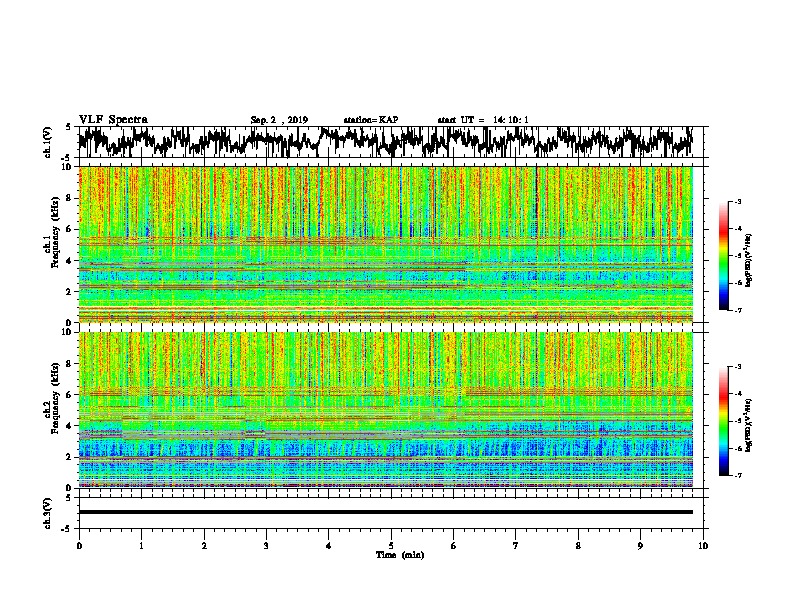Viewport: 792px width, 612px height.
Task: Click time axis tick label "0"
Action: 79,546
